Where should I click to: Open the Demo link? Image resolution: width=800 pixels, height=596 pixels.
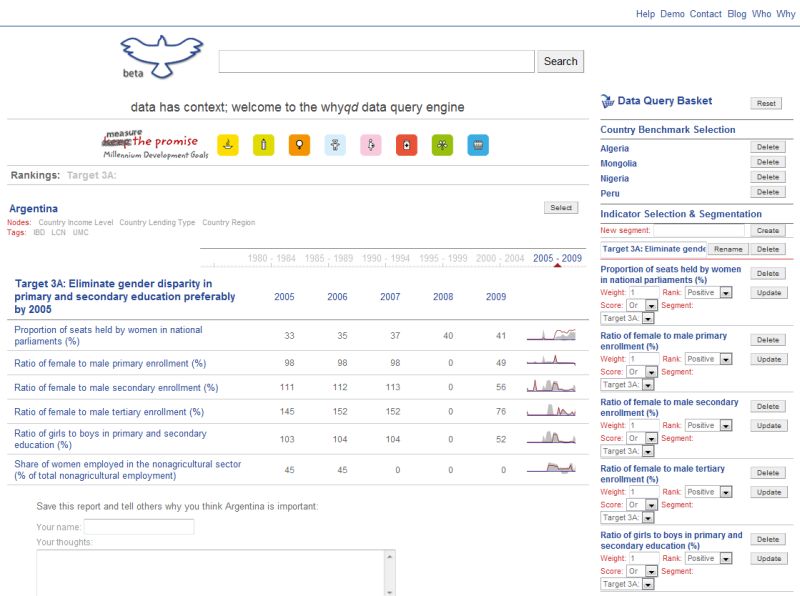click(672, 14)
